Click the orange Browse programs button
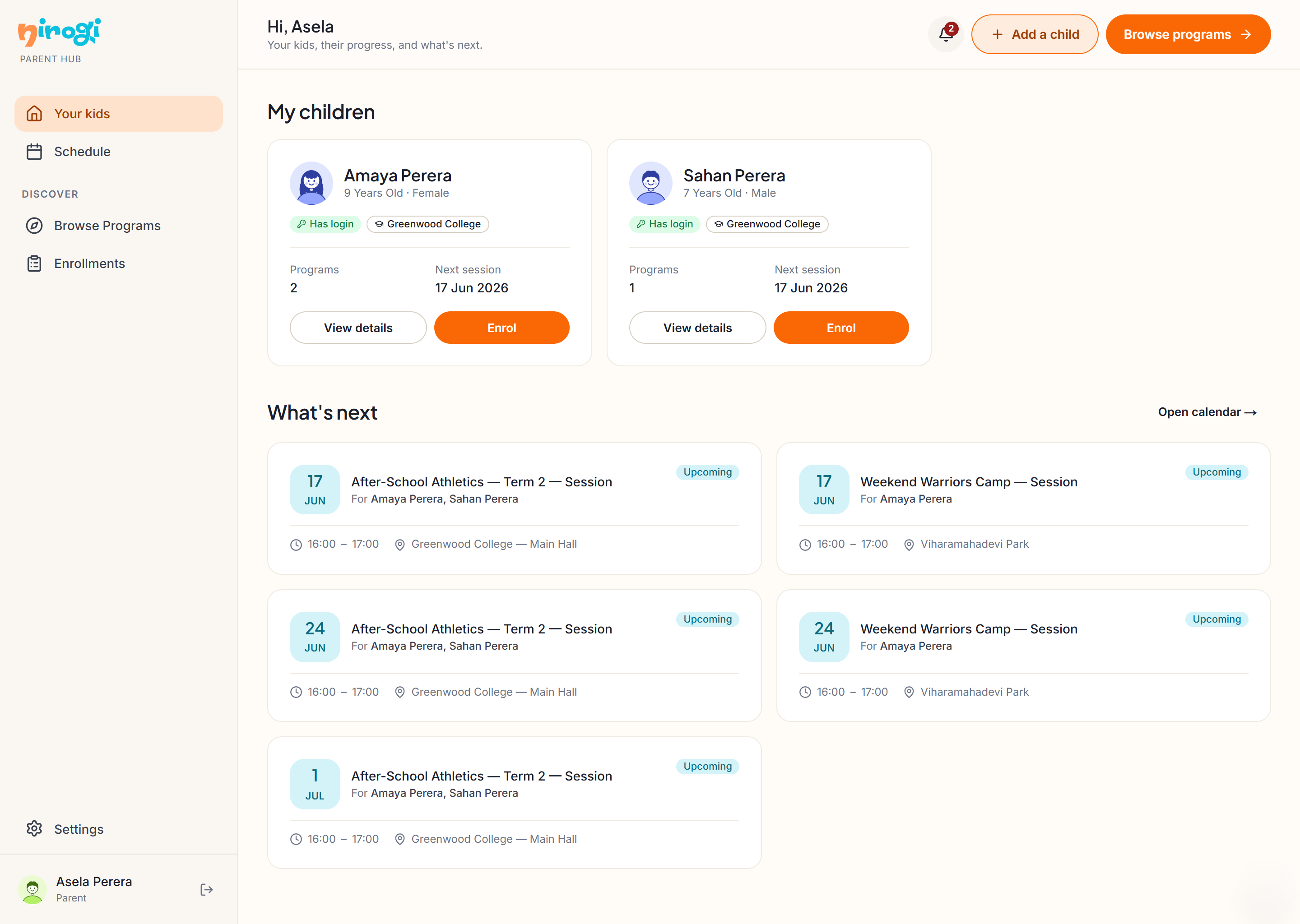The width and height of the screenshot is (1300, 924). [x=1188, y=34]
